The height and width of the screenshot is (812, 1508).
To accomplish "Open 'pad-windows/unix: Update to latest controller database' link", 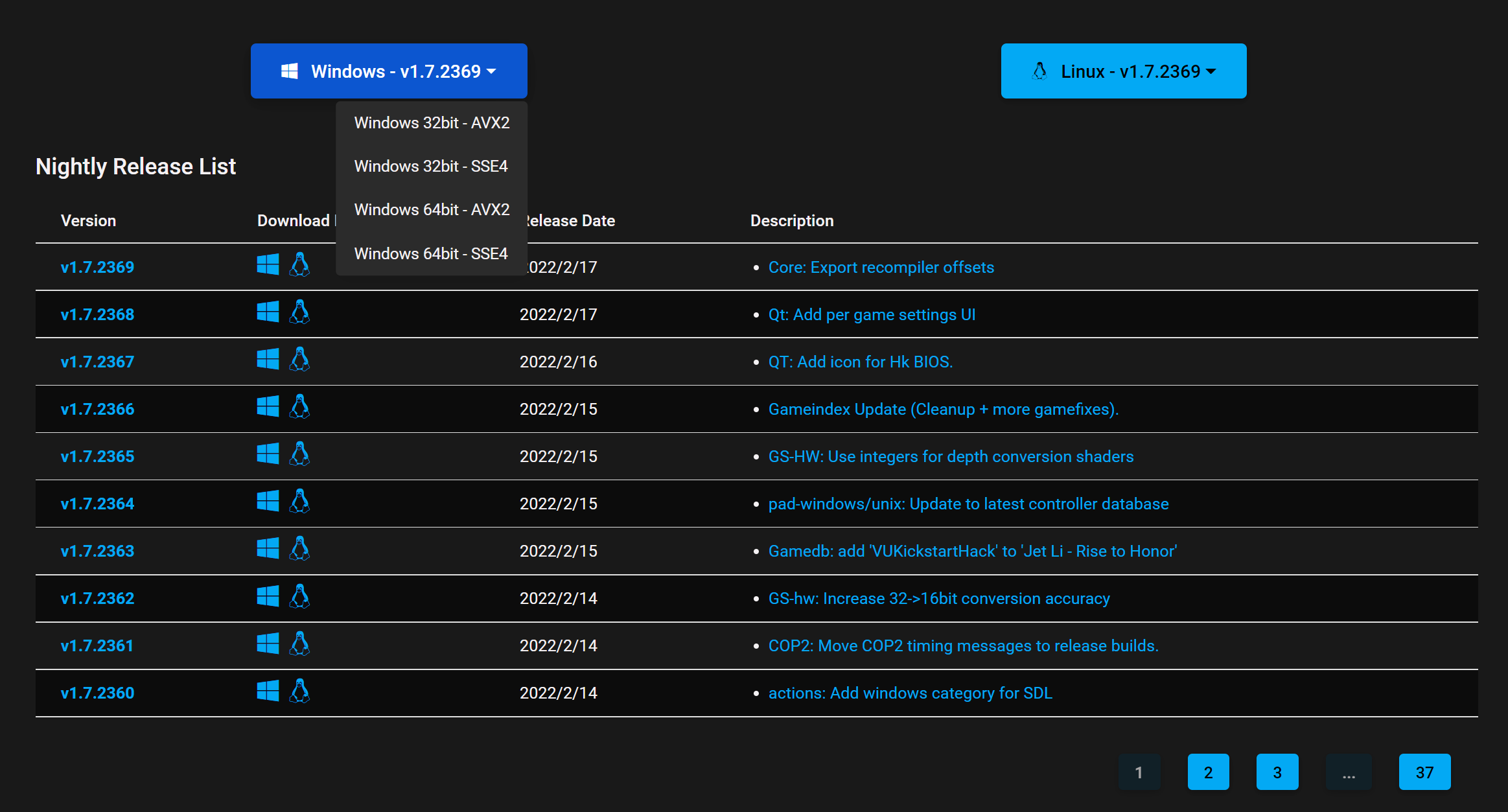I will point(968,504).
